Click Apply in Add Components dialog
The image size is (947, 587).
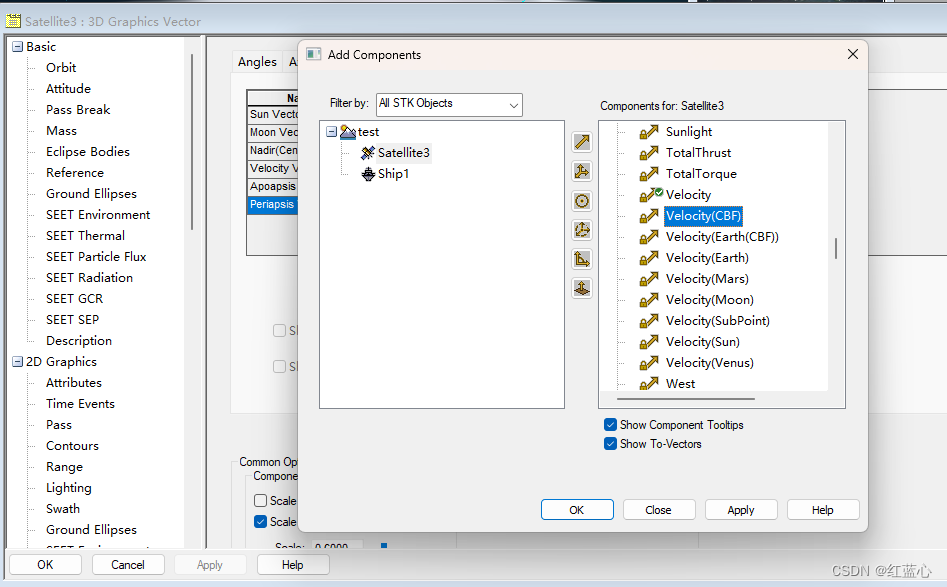click(x=741, y=510)
